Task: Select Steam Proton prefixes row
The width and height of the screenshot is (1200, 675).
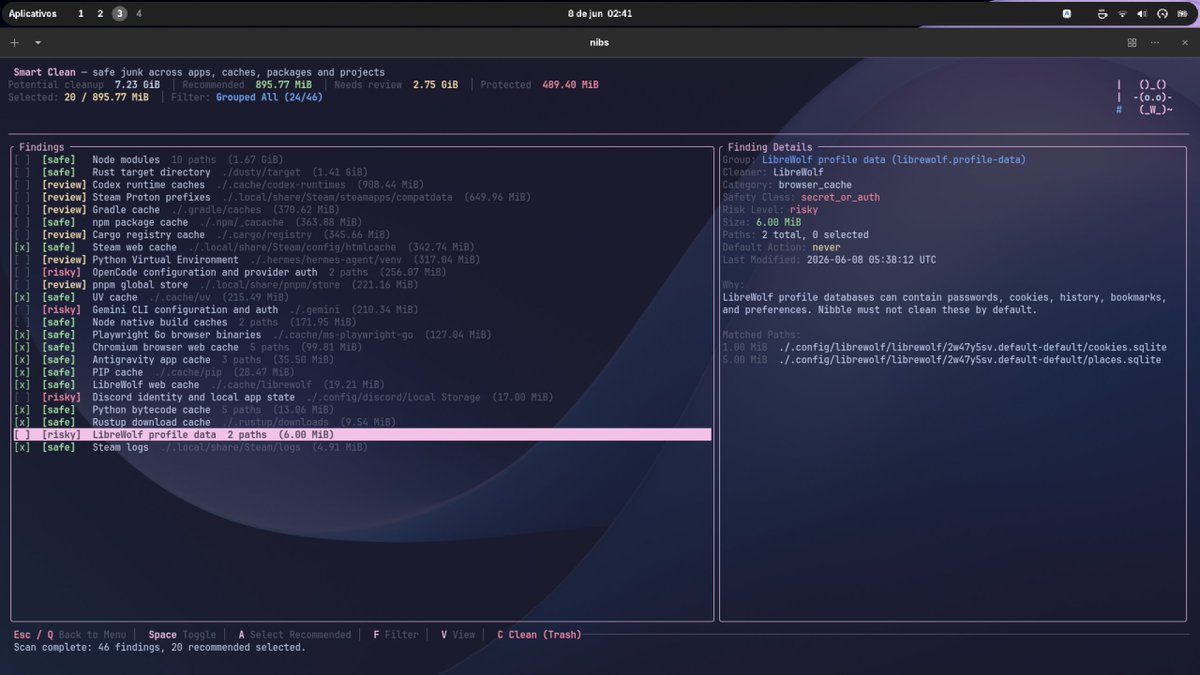Action: coord(362,197)
